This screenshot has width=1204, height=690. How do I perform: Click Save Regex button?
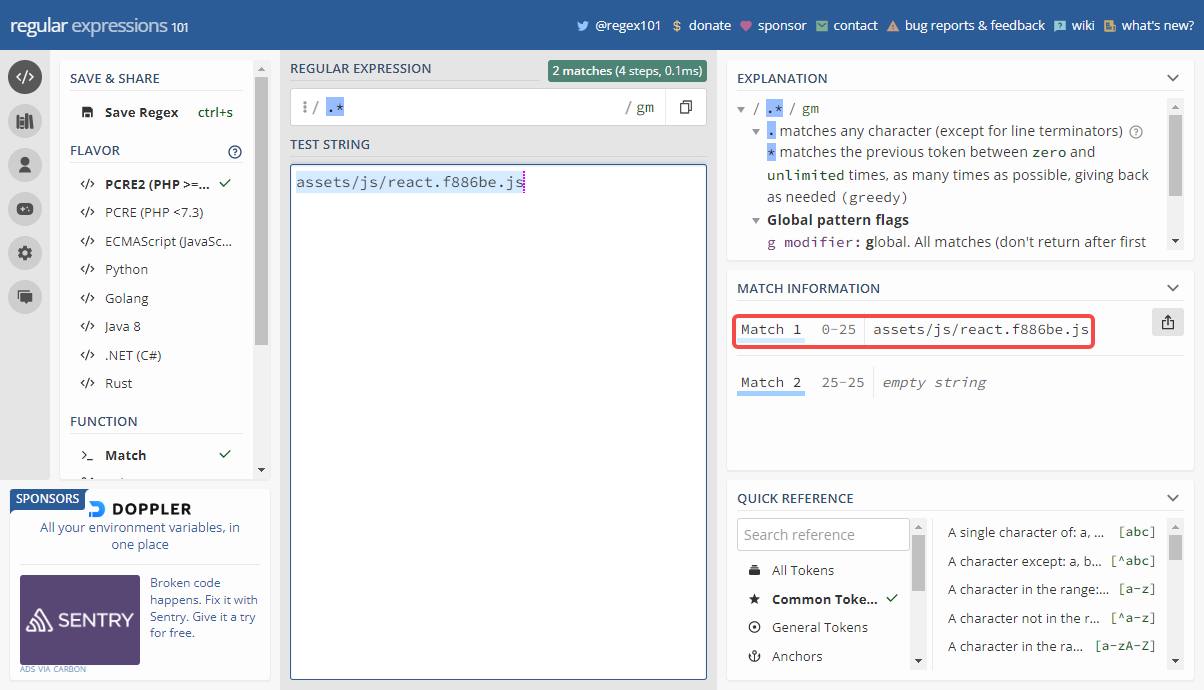(x=141, y=113)
